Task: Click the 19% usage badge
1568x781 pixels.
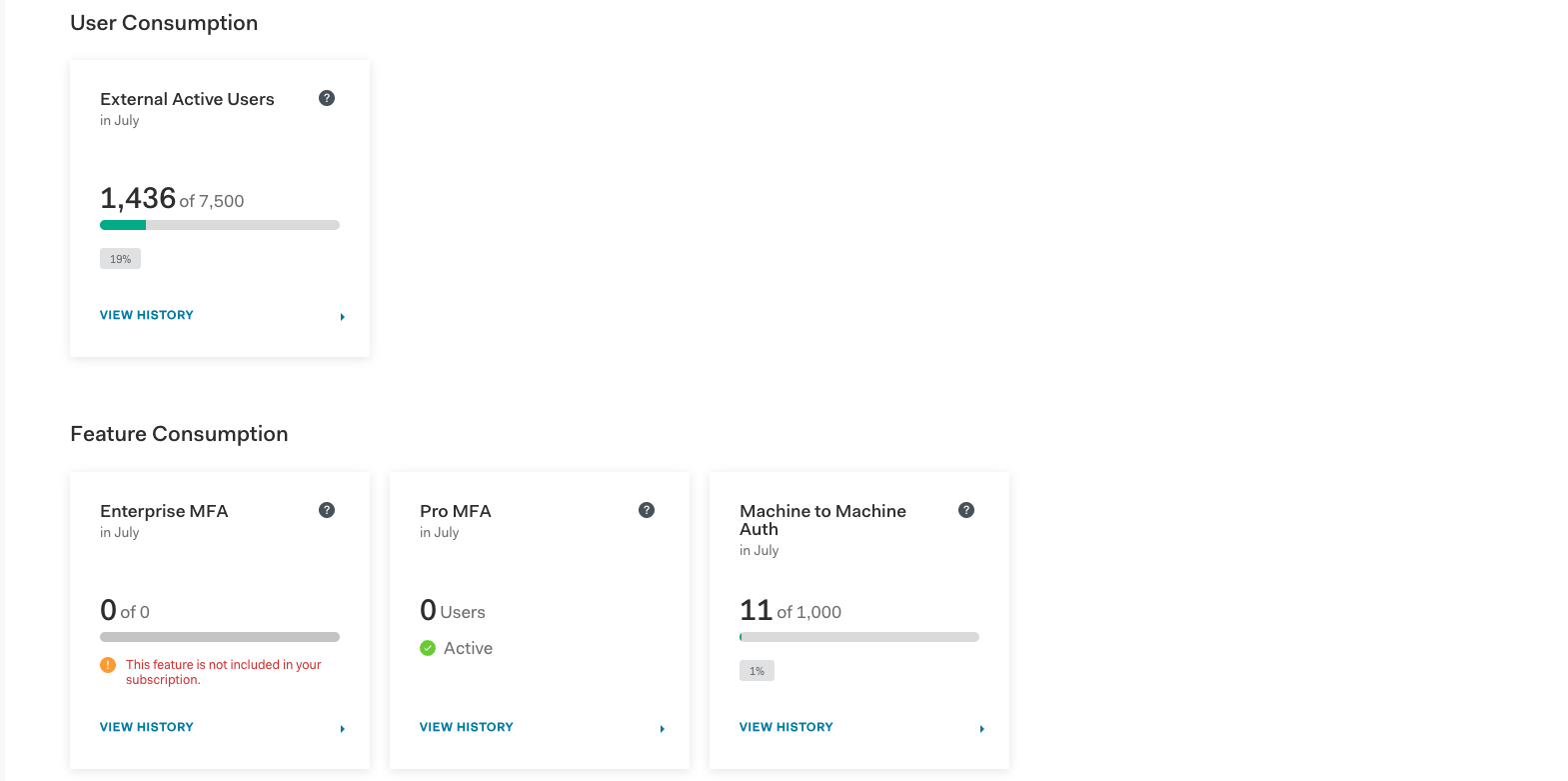Action: click(x=120, y=259)
